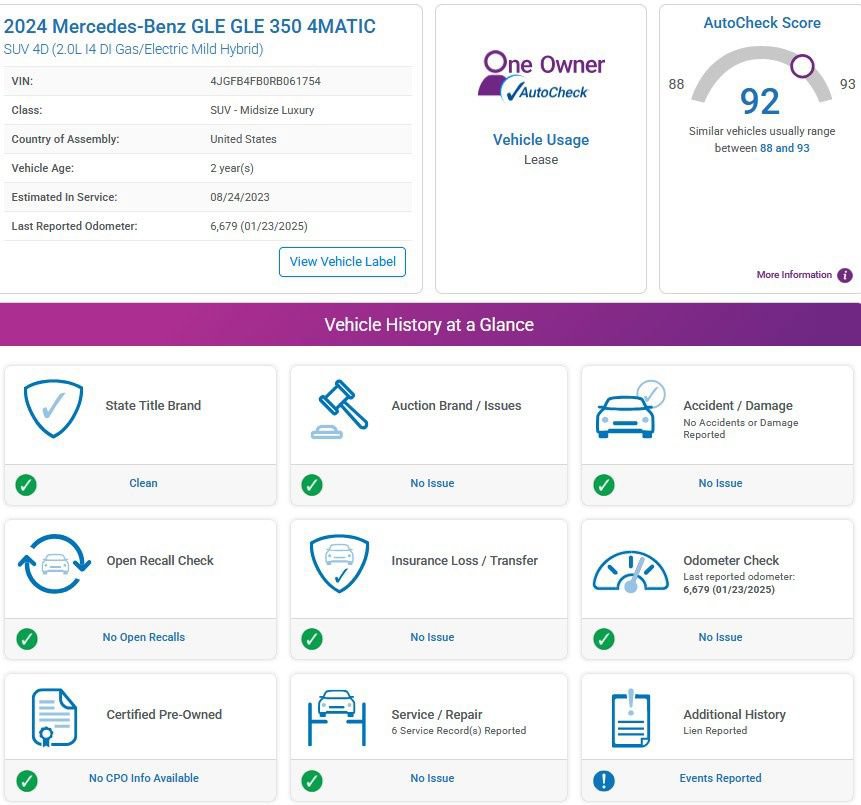Open the No Open Recalls link
861x805 pixels.
(144, 637)
